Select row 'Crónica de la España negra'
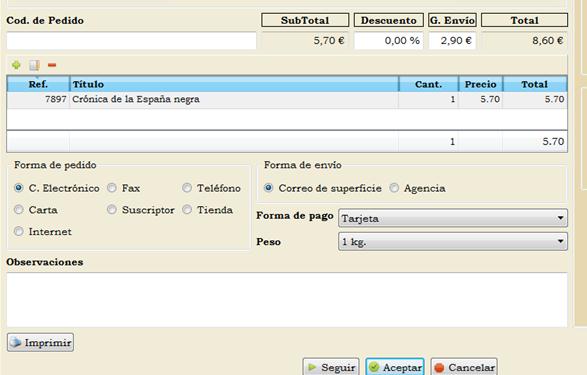Screen dimensions: 587x375 (x=287, y=100)
